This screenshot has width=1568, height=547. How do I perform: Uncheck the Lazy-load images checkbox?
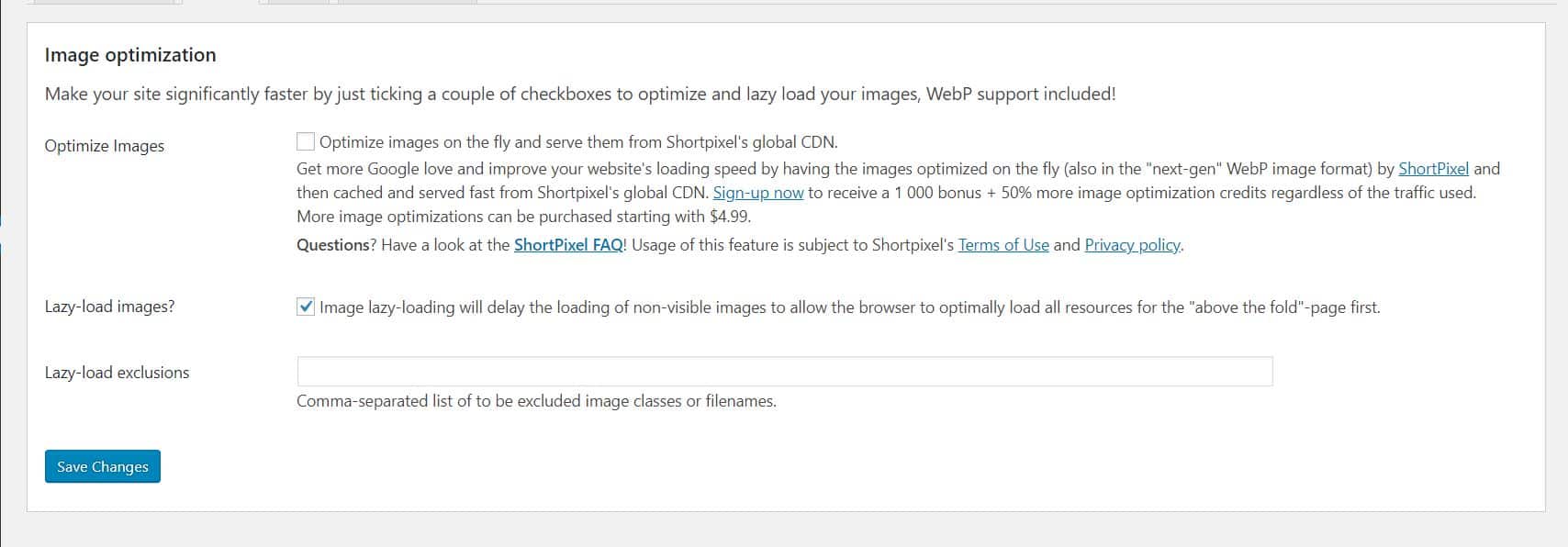pyautogui.click(x=306, y=307)
